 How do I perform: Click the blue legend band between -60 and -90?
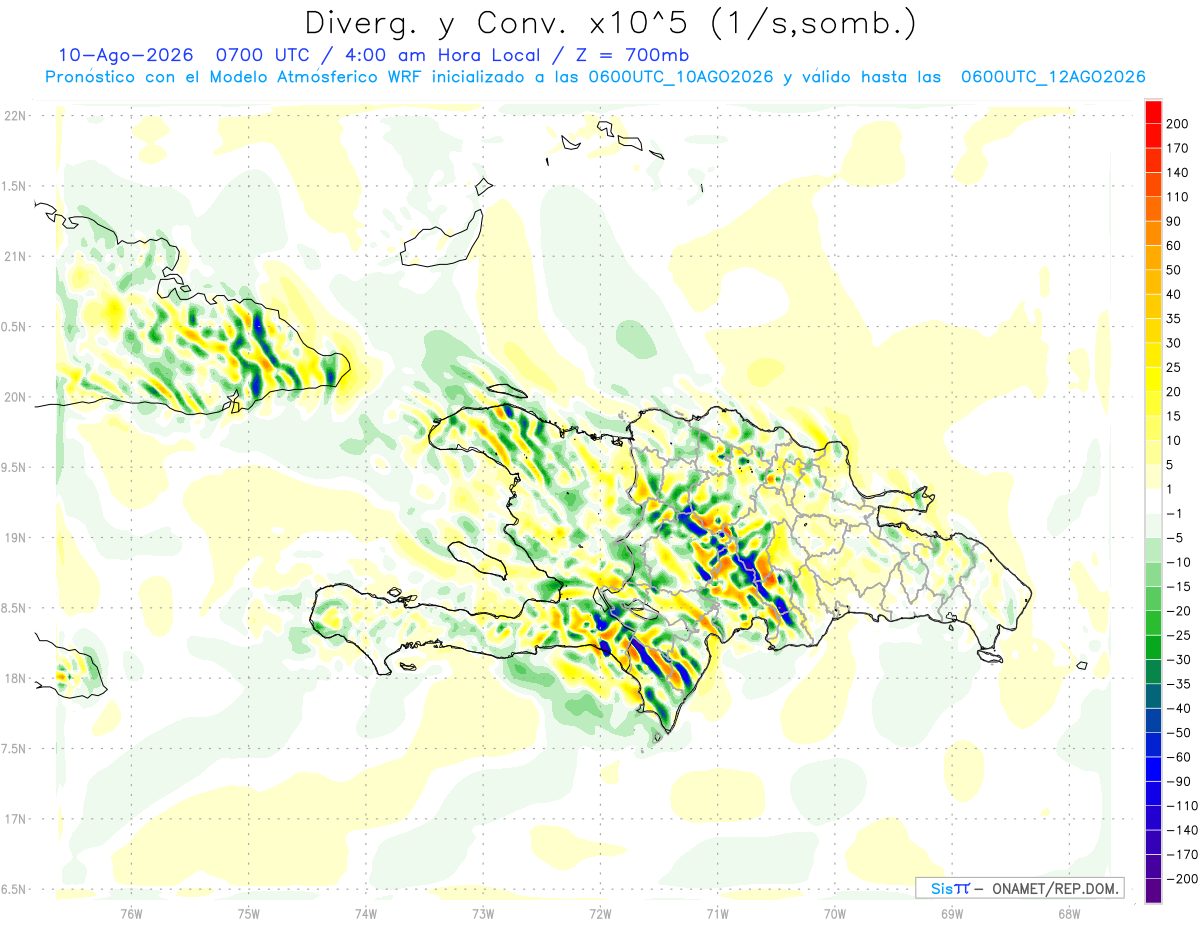(1153, 770)
